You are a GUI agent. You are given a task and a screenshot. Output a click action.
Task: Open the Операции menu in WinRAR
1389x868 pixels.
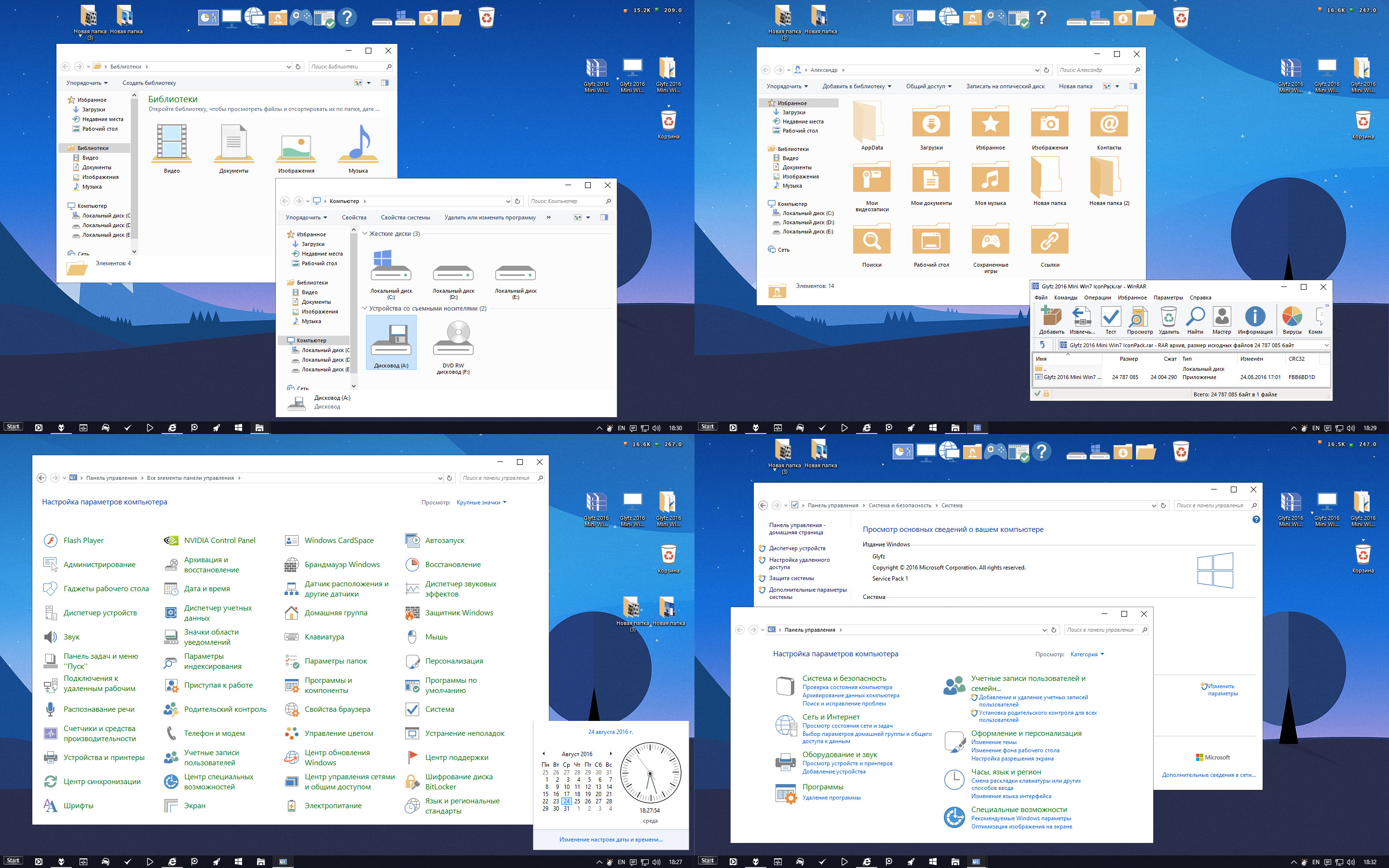click(x=1097, y=298)
